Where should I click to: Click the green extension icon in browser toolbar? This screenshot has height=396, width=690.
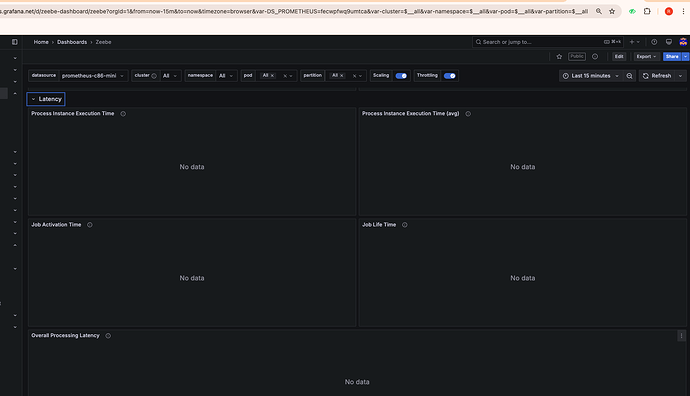coord(632,11)
